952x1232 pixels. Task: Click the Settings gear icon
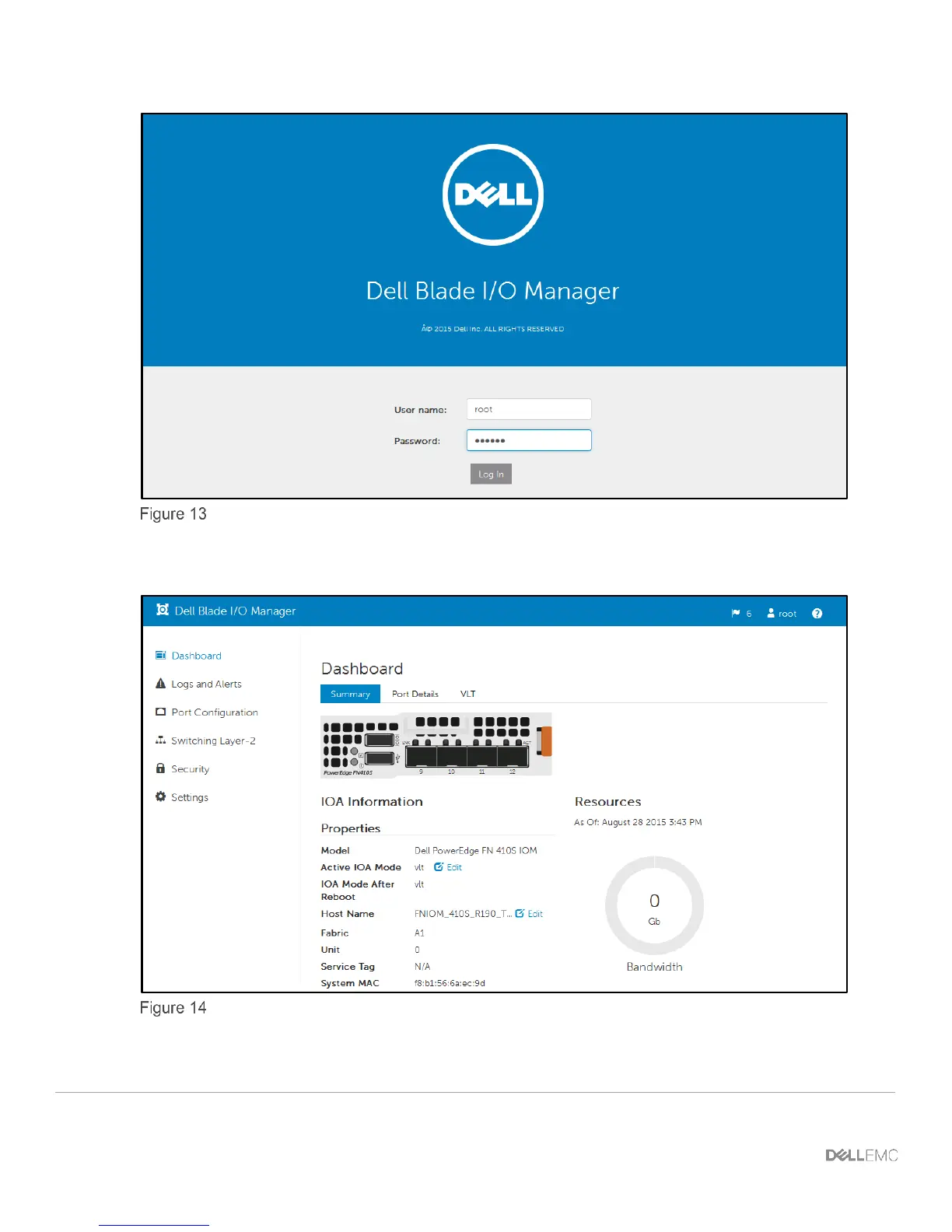pyautogui.click(x=160, y=796)
